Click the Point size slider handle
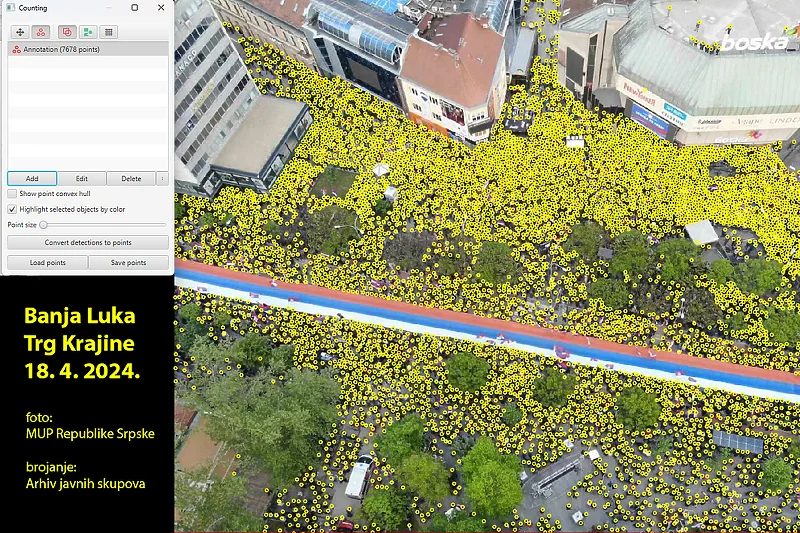This screenshot has height=533, width=800. [x=43, y=225]
